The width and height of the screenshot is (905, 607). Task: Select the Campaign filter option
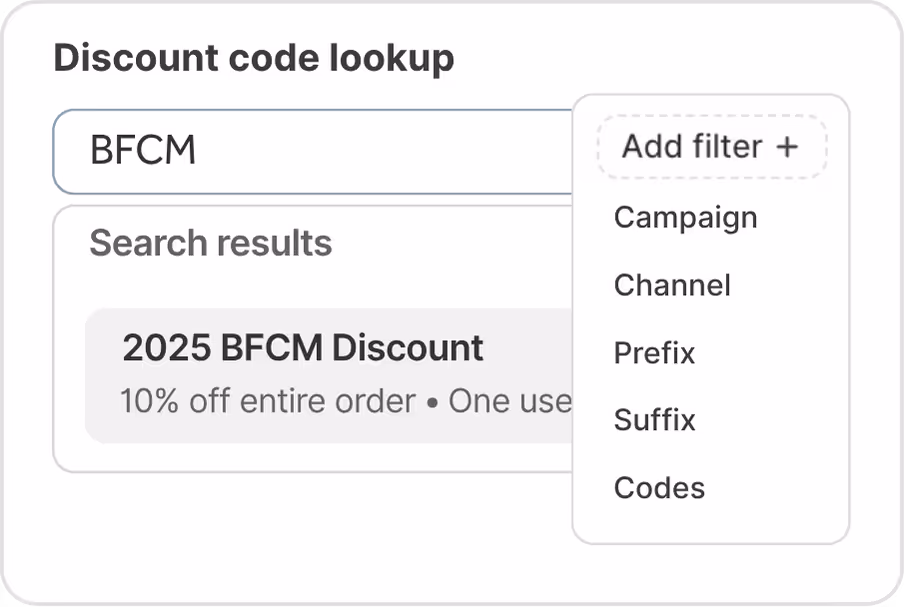[685, 218]
